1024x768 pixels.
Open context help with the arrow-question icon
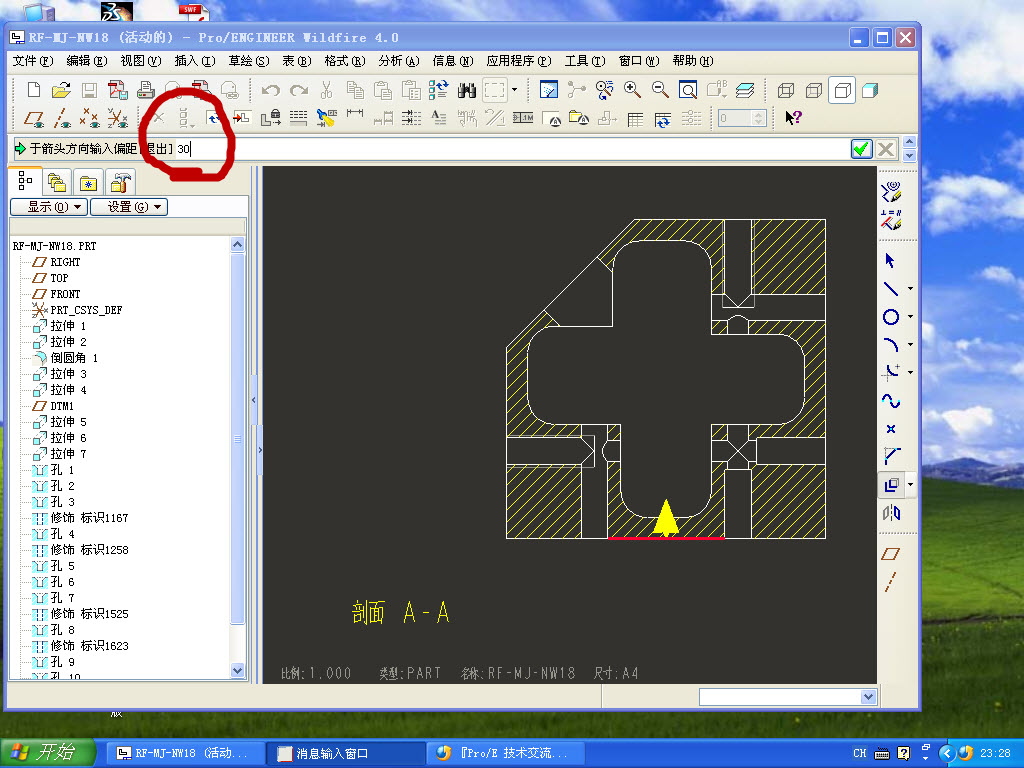tap(793, 118)
